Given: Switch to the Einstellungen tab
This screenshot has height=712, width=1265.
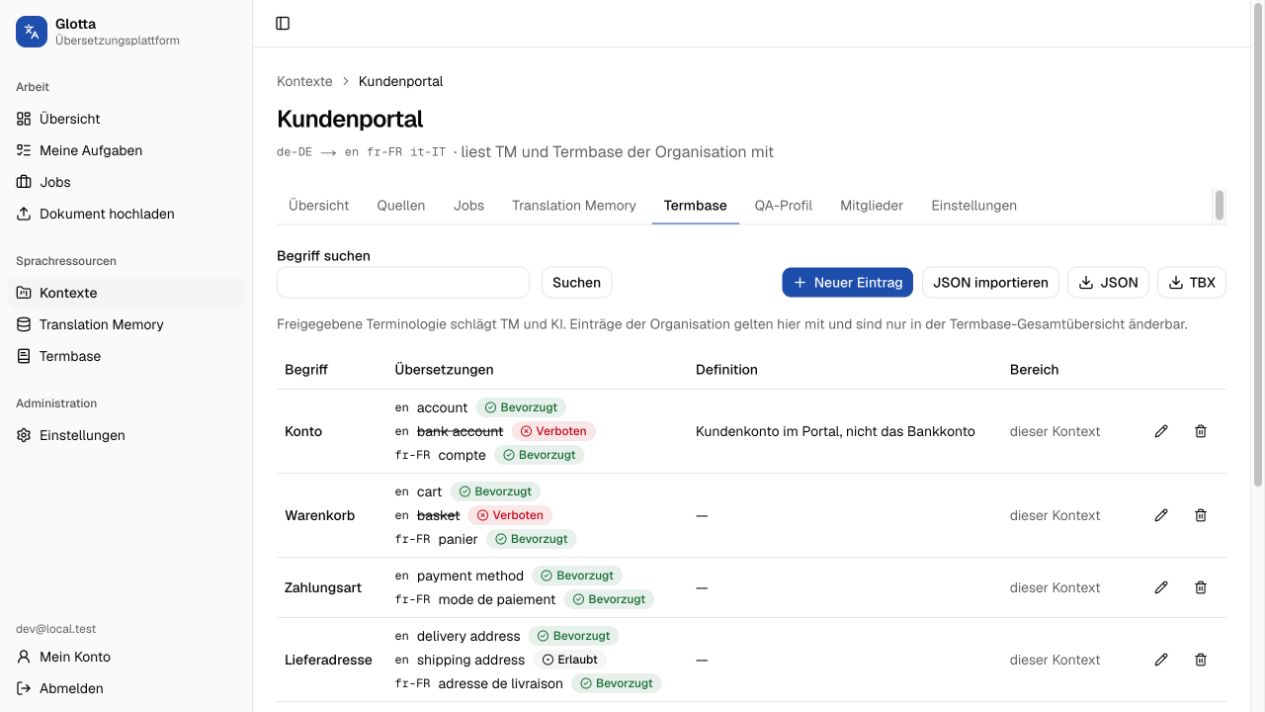Looking at the screenshot, I should tap(974, 205).
